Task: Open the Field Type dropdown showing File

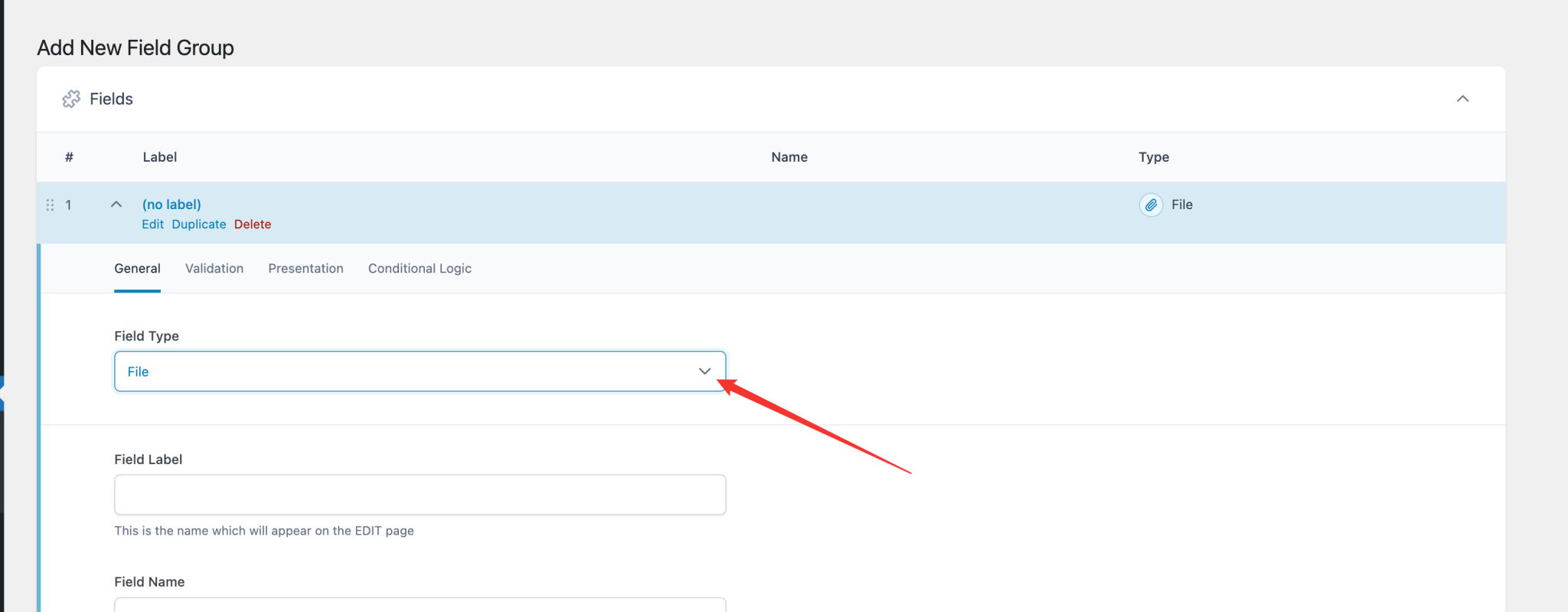Action: pyautogui.click(x=420, y=371)
